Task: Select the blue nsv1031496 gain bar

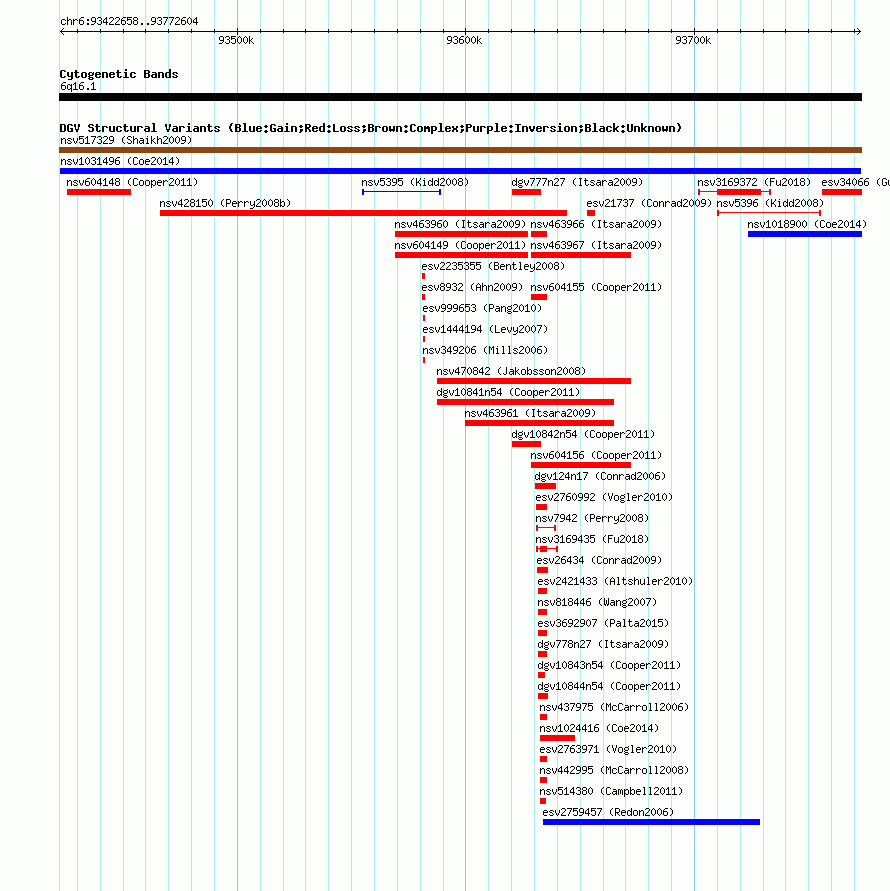Action: point(460,171)
